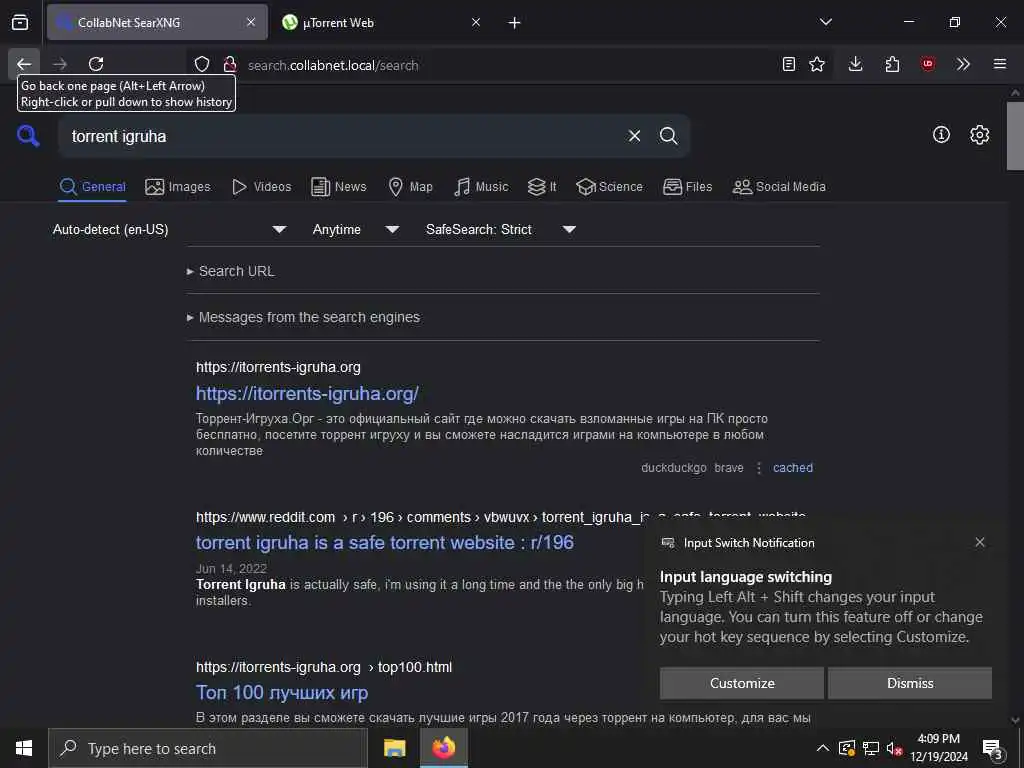The image size is (1024, 768).
Task: Open the Anytime time range dropdown
Action: point(356,229)
